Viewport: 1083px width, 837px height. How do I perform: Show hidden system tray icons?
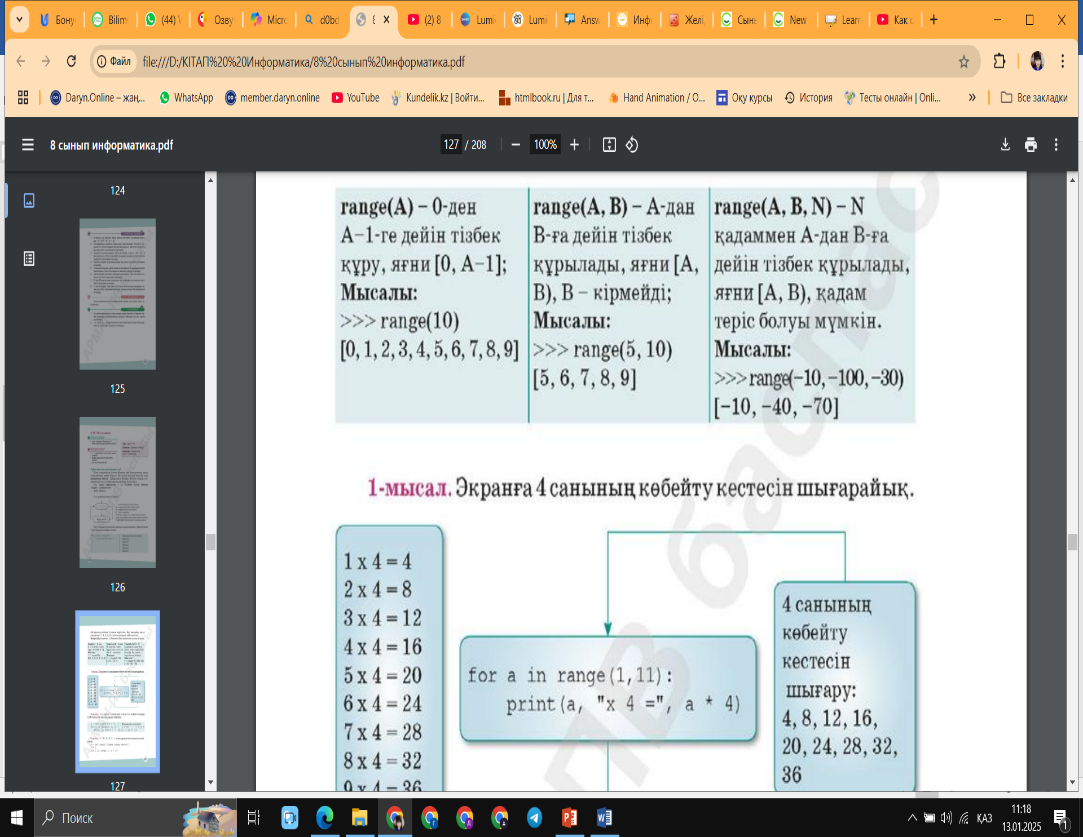coord(912,818)
